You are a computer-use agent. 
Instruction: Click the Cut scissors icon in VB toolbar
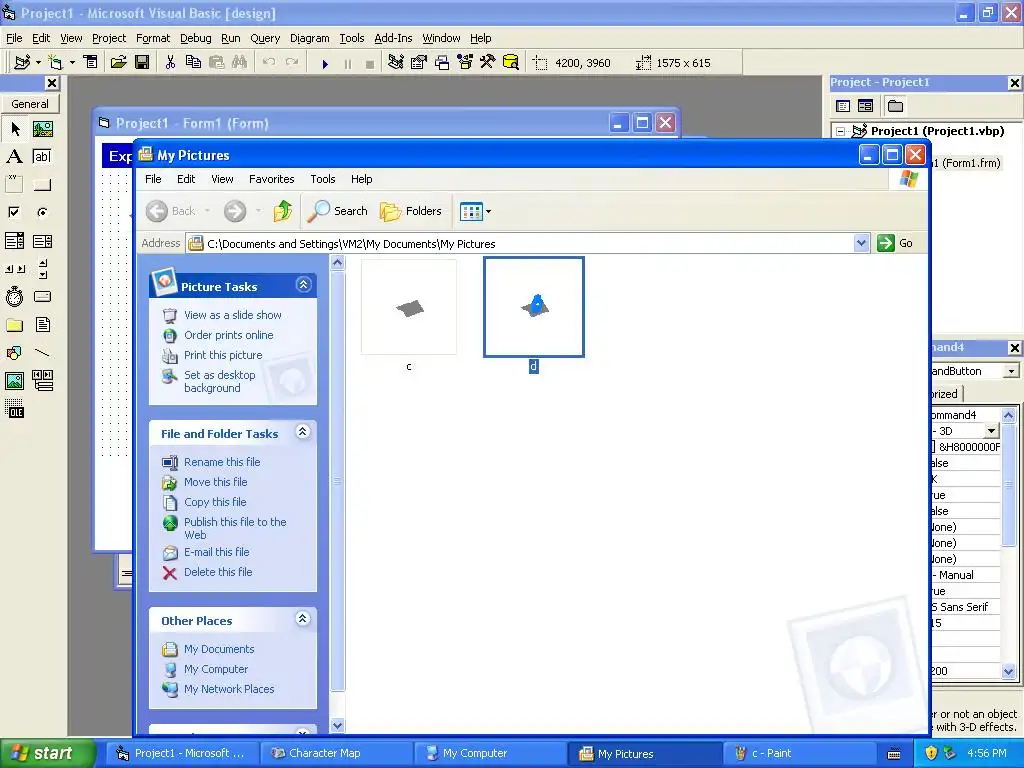point(170,63)
